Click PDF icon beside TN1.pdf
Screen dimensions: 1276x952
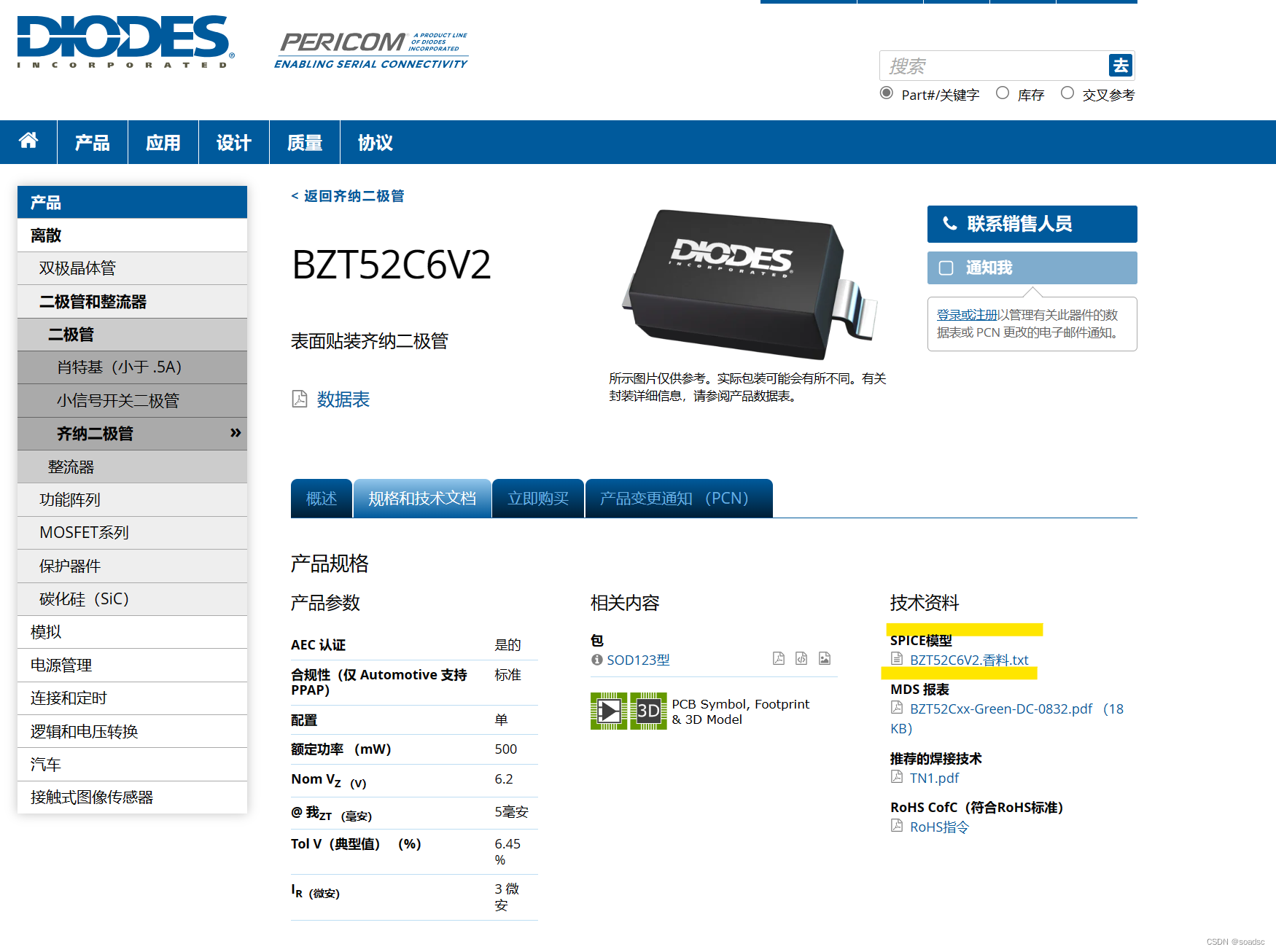[x=897, y=777]
